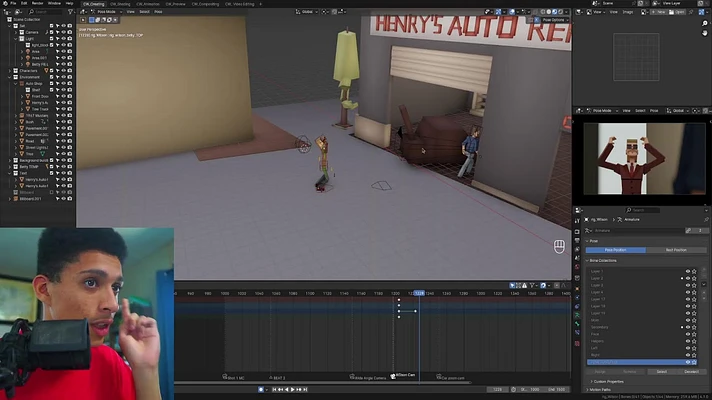Collapse the Set collection

10,26
